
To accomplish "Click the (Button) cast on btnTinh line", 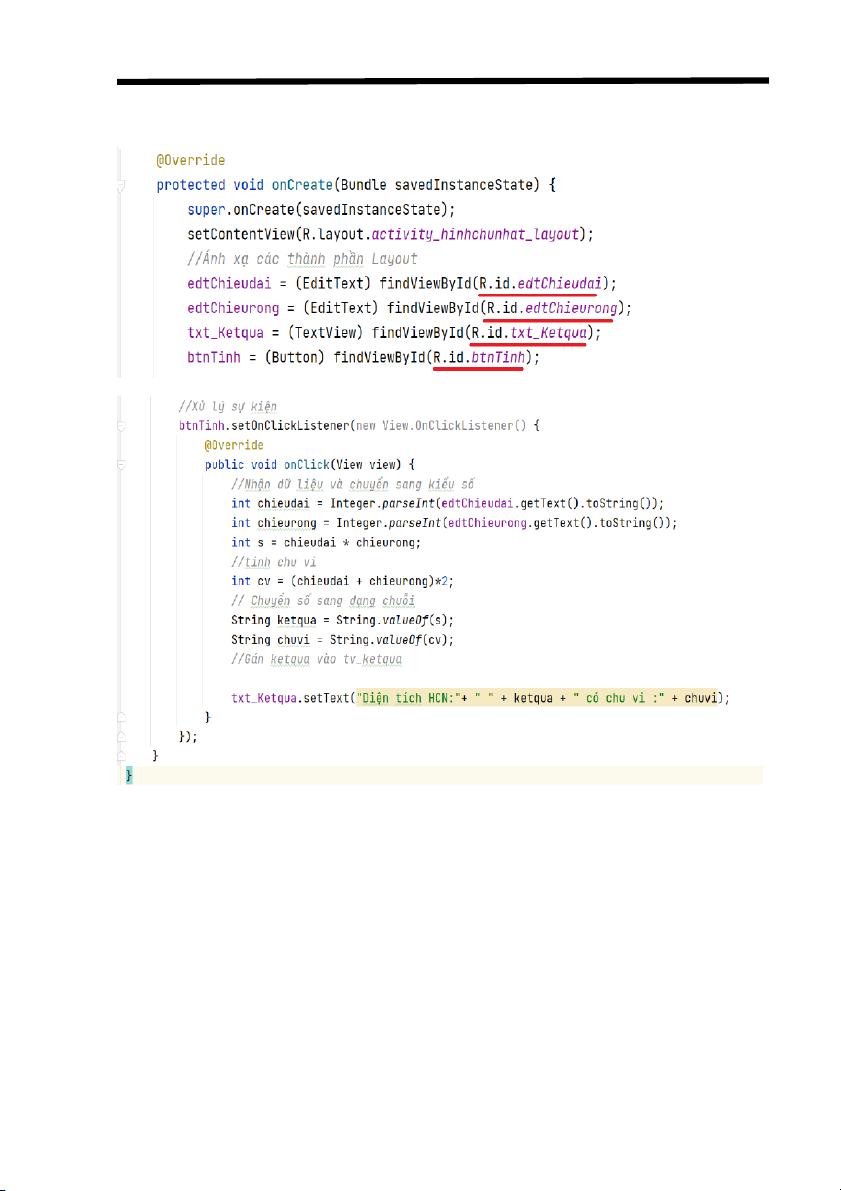I will pos(296,357).
